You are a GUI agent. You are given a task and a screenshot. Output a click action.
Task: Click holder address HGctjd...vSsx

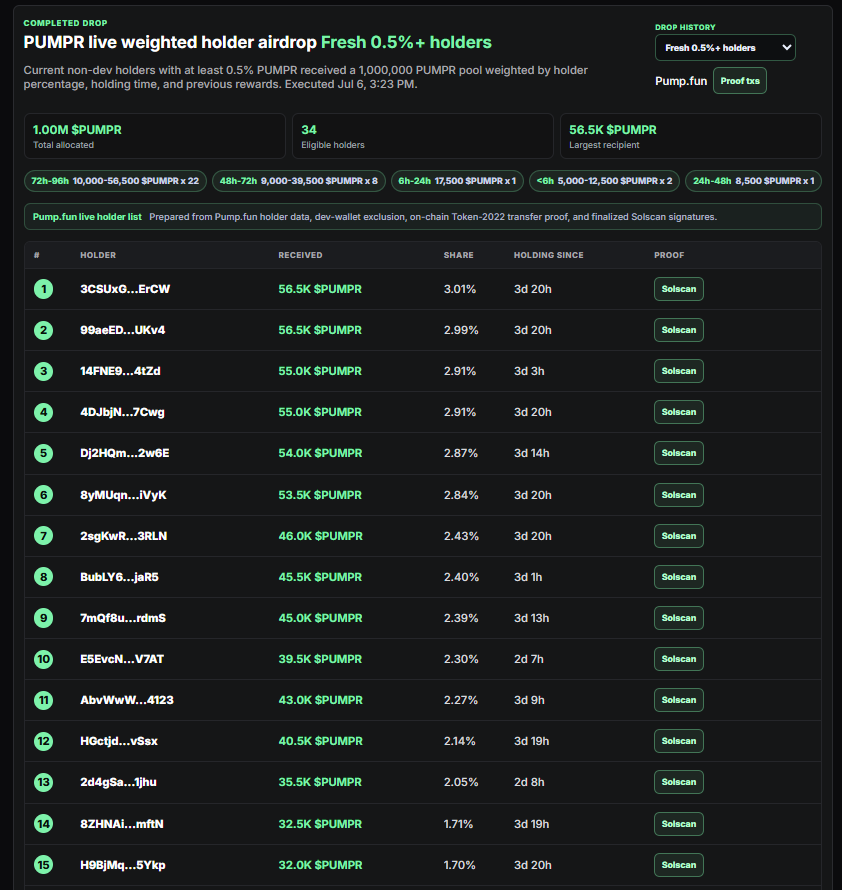(119, 741)
